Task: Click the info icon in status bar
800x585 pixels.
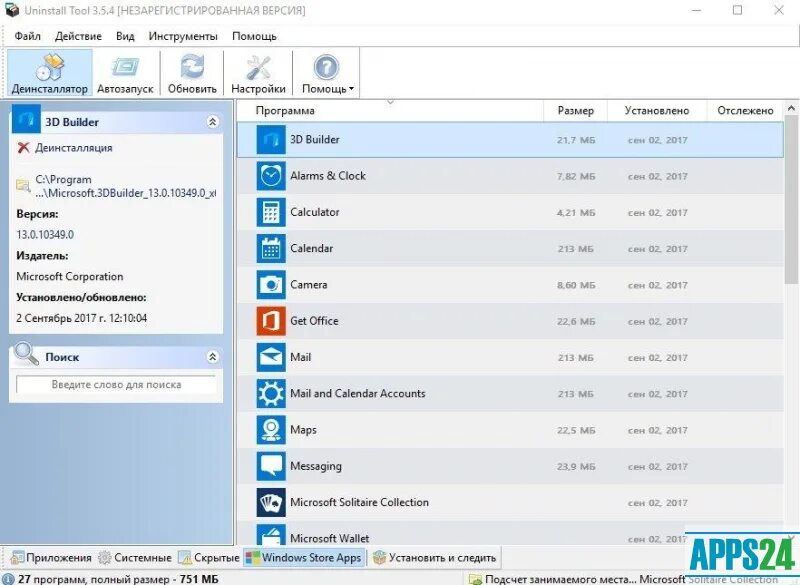Action: click(8, 579)
